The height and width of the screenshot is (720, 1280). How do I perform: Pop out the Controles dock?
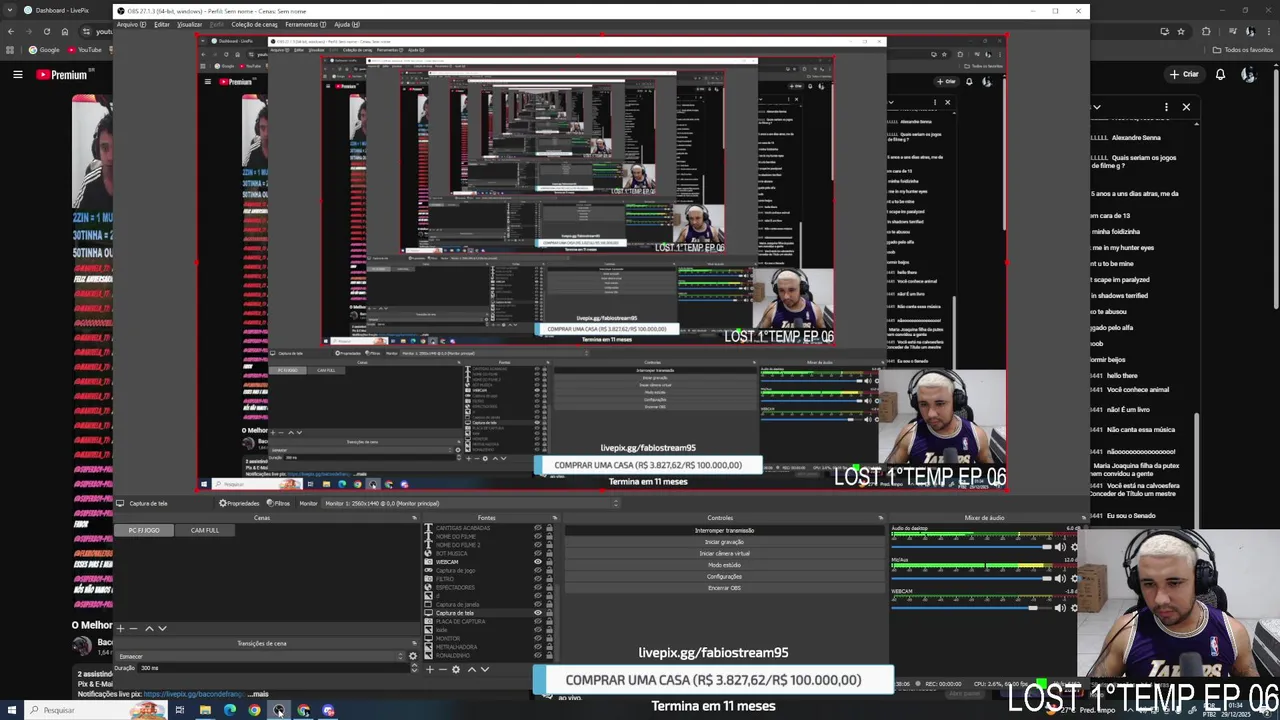point(881,518)
